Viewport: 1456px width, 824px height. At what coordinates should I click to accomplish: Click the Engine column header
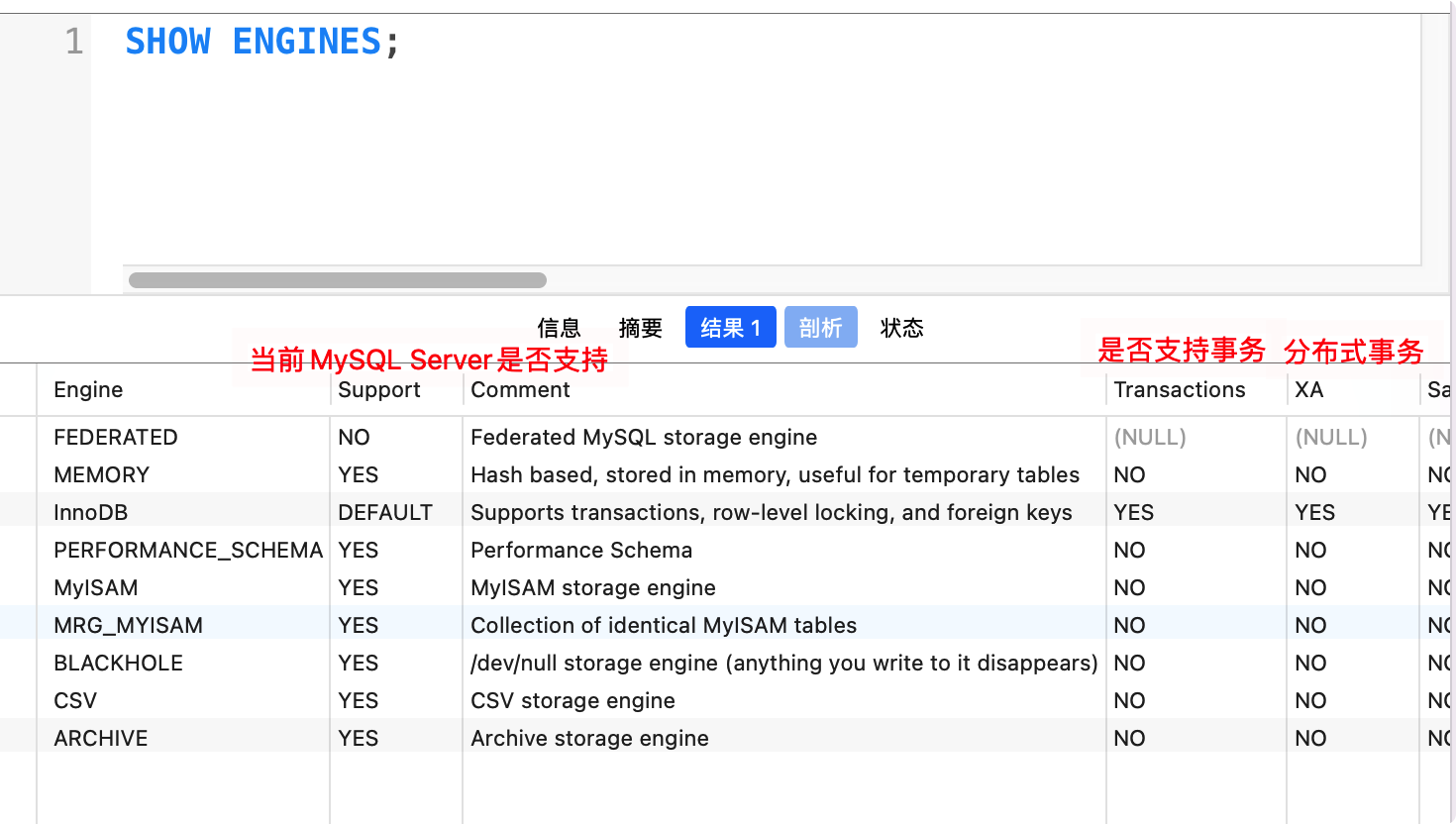point(88,389)
